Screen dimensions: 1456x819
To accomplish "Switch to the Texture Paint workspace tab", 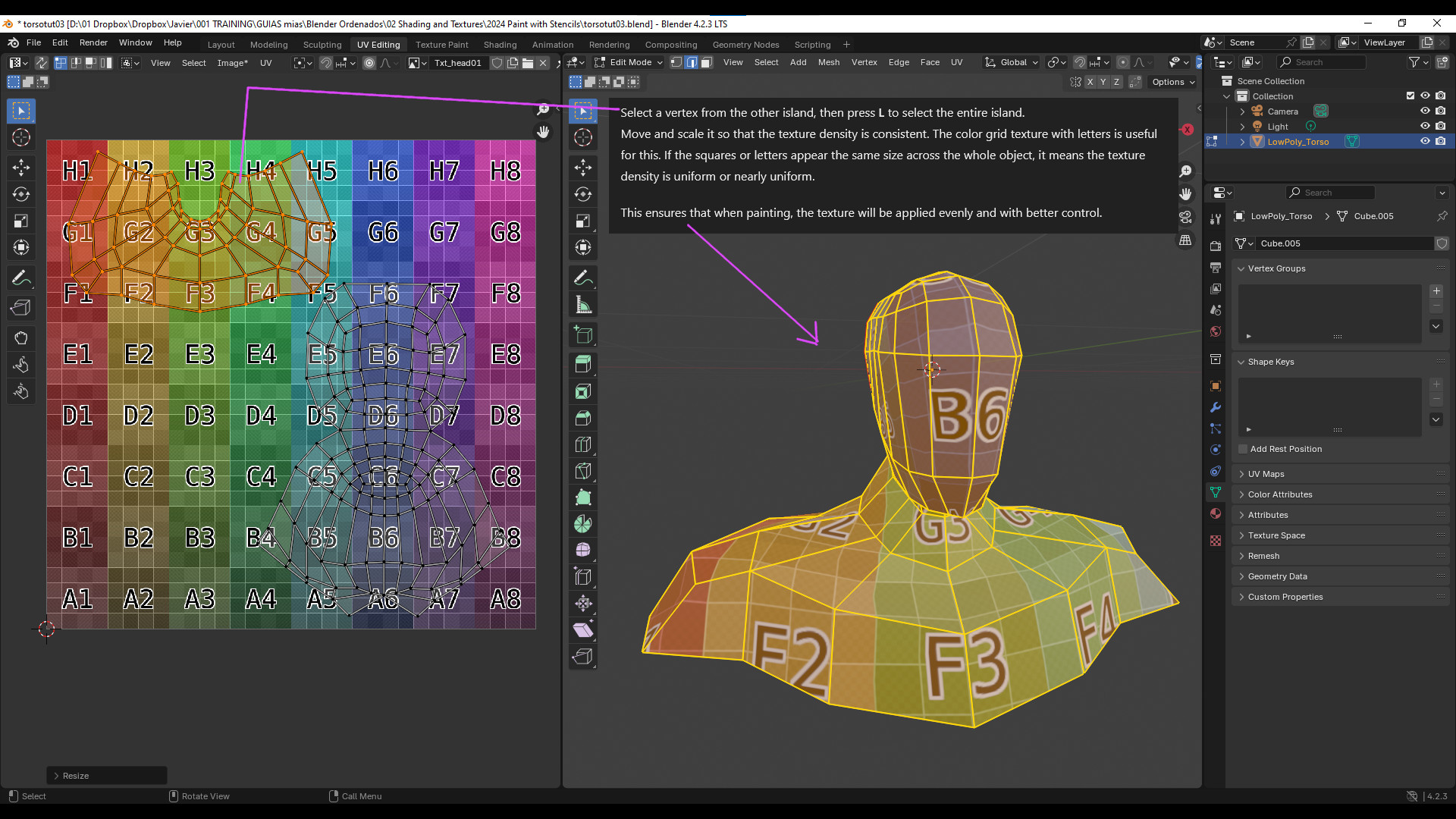I will [x=441, y=45].
